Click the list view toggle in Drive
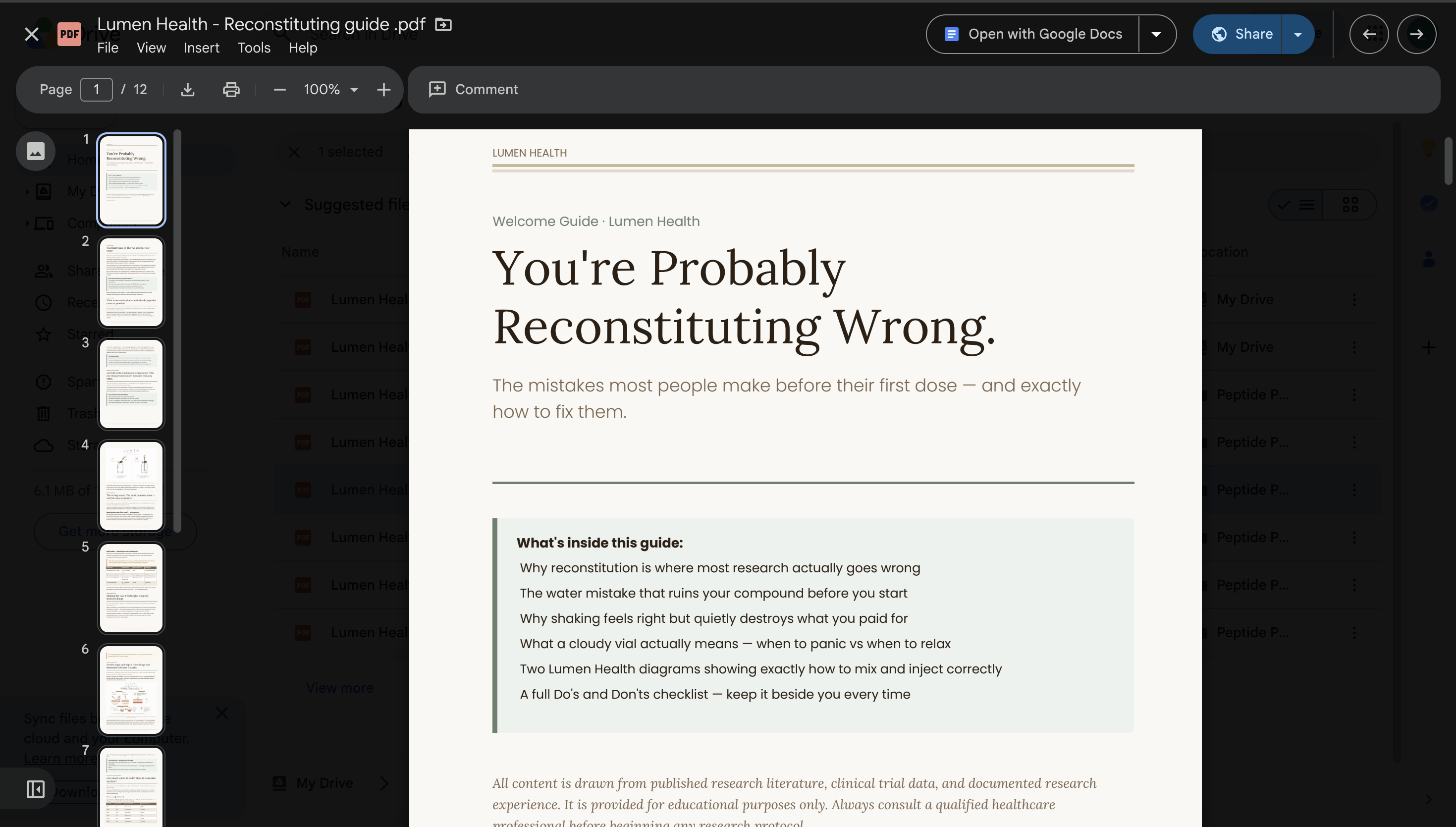Image resolution: width=1456 pixels, height=827 pixels. click(x=1296, y=205)
